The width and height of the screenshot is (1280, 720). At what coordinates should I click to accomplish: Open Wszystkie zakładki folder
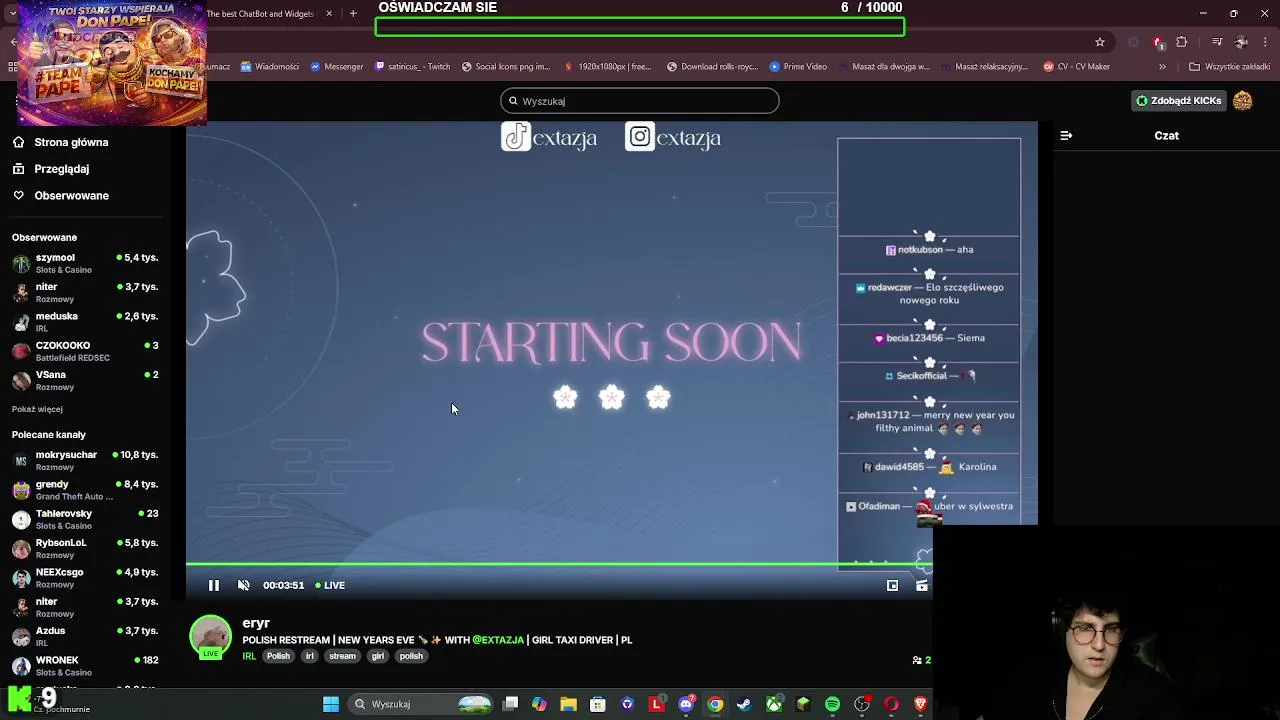click(x=1229, y=67)
